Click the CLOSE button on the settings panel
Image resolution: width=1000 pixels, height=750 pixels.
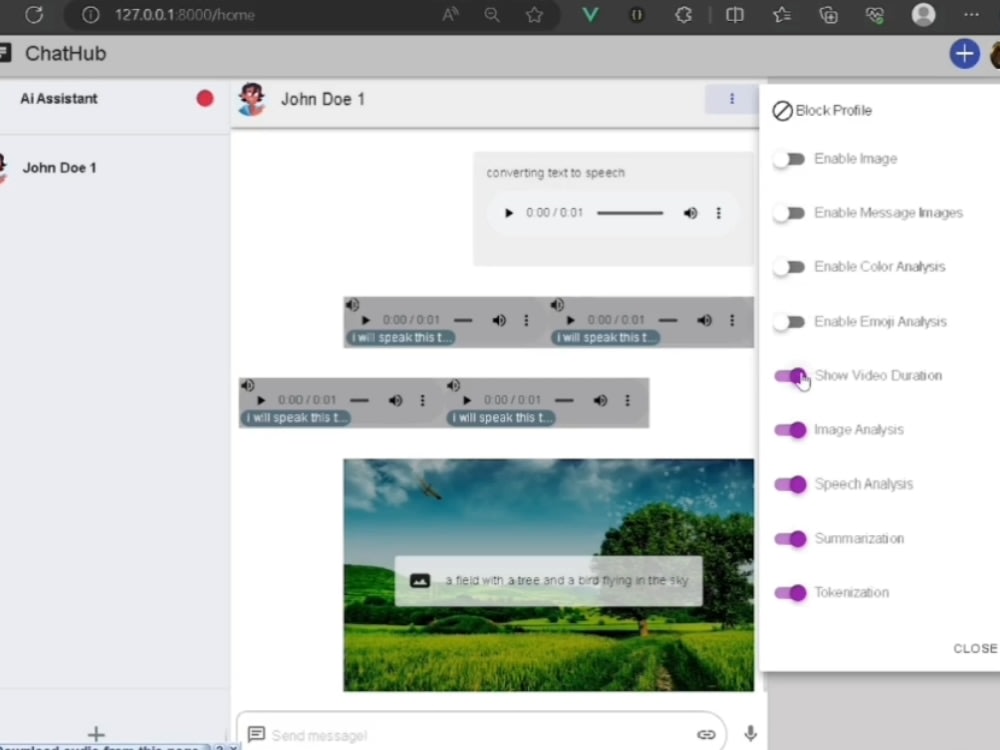(974, 648)
